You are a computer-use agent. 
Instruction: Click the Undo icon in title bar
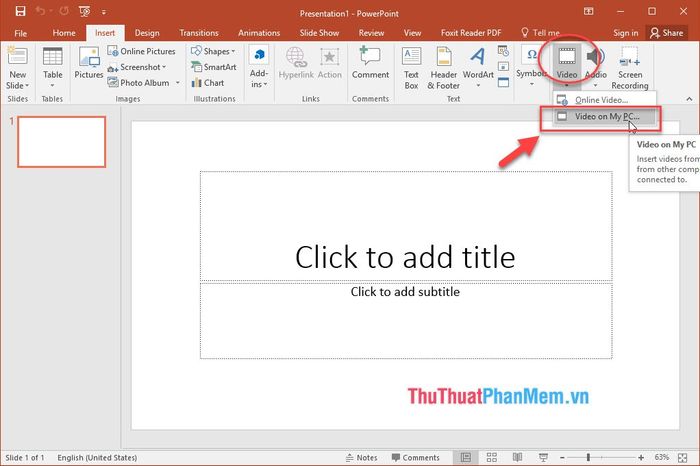click(x=40, y=11)
